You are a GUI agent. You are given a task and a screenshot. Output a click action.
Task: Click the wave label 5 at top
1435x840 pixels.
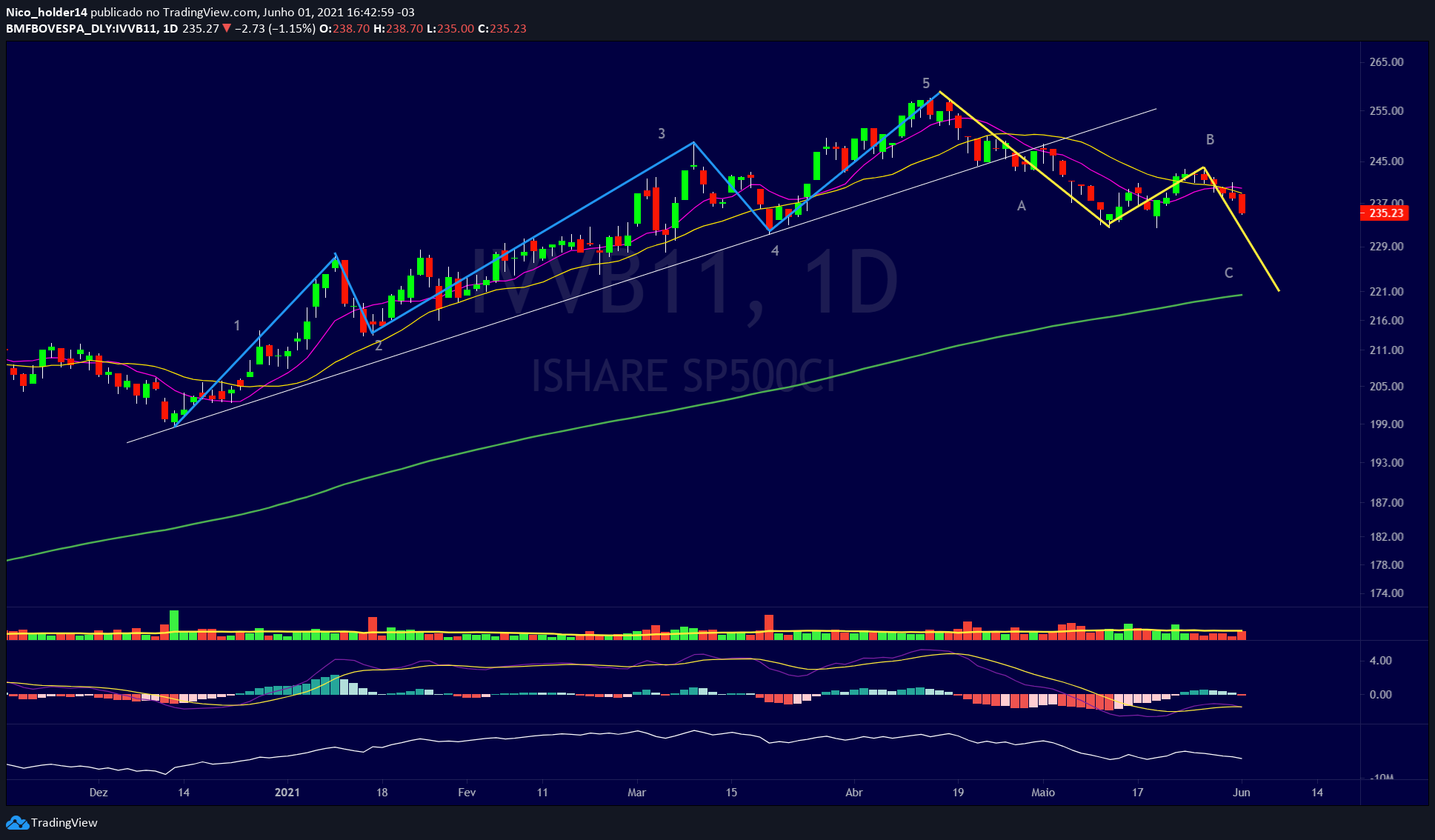pyautogui.click(x=926, y=83)
